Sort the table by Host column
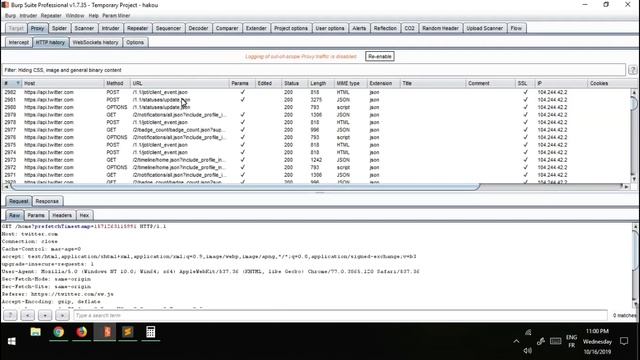The width and height of the screenshot is (640, 360). (x=63, y=83)
